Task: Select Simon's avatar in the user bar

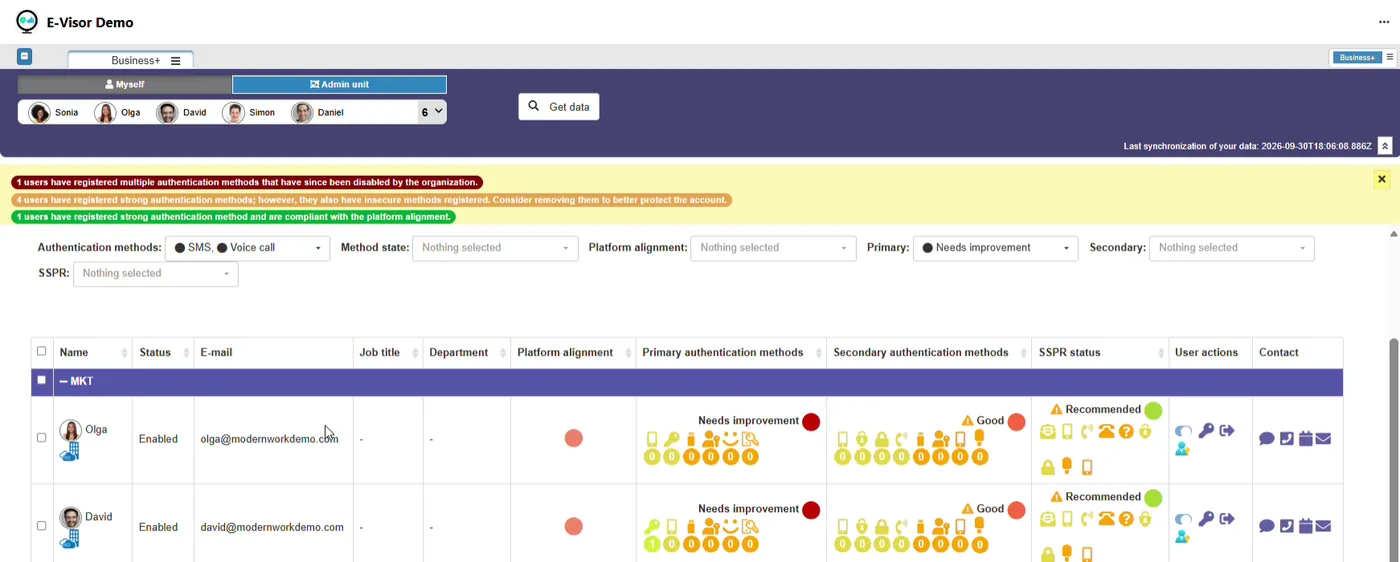Action: (234, 113)
